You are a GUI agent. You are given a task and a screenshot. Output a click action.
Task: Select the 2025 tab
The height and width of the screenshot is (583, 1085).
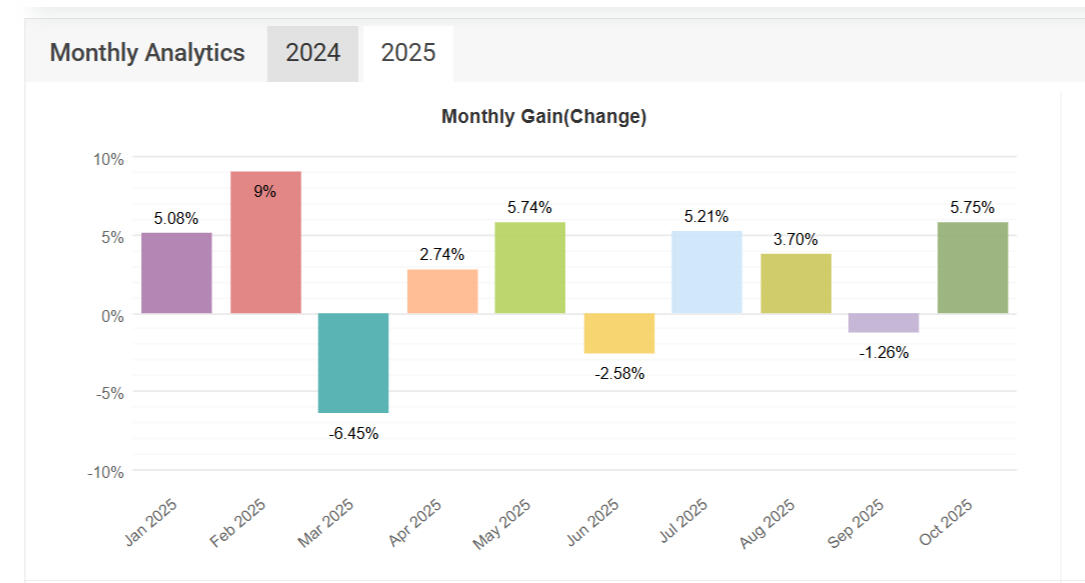point(408,53)
